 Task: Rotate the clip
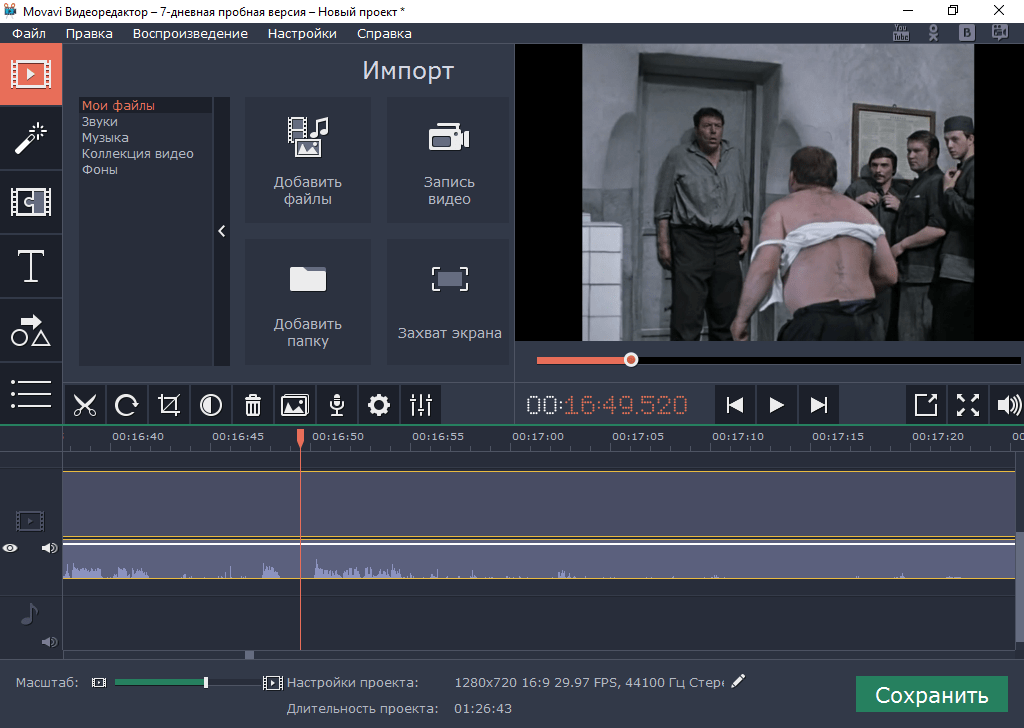click(127, 405)
